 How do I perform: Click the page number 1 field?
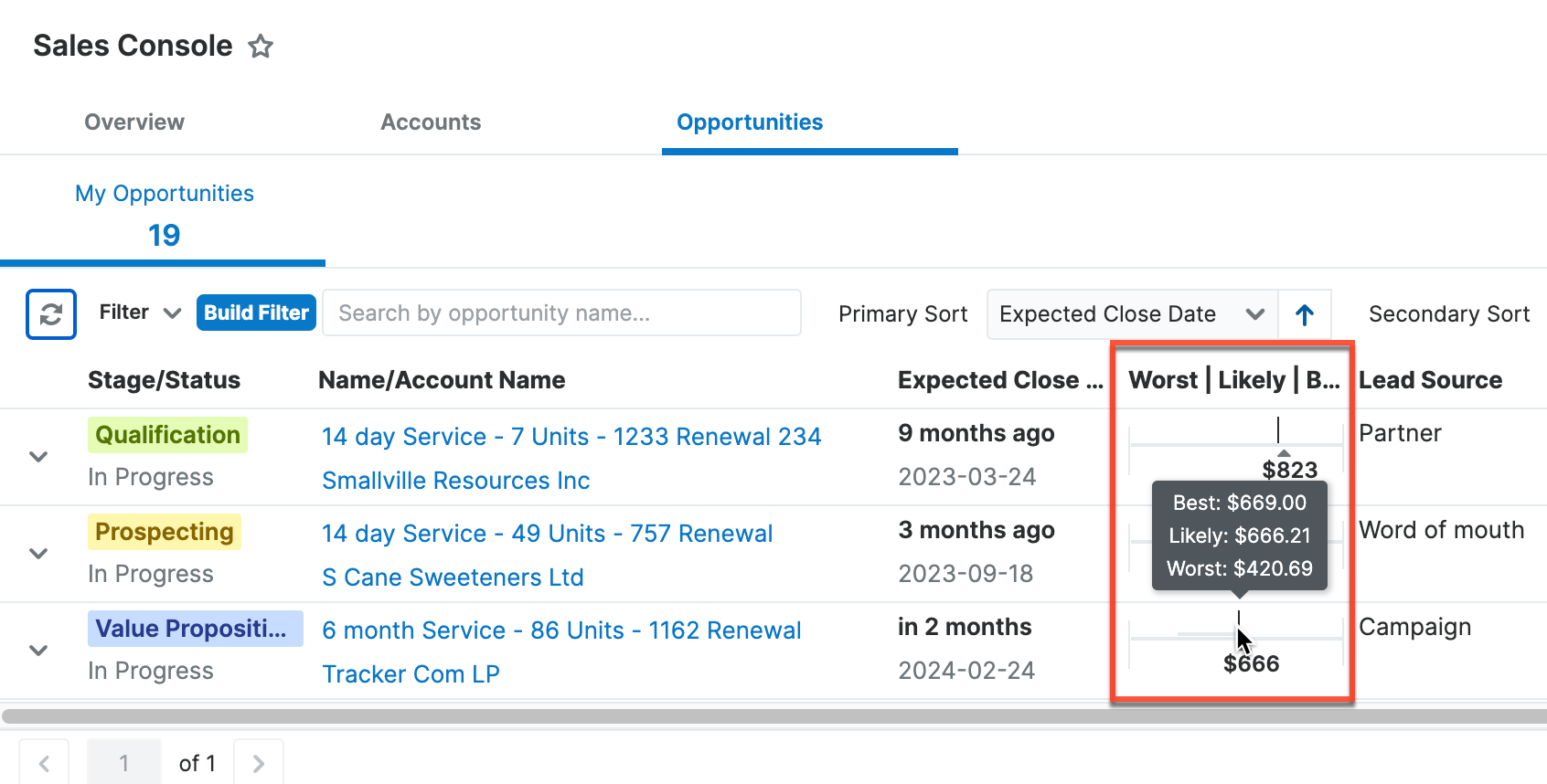pos(124,763)
